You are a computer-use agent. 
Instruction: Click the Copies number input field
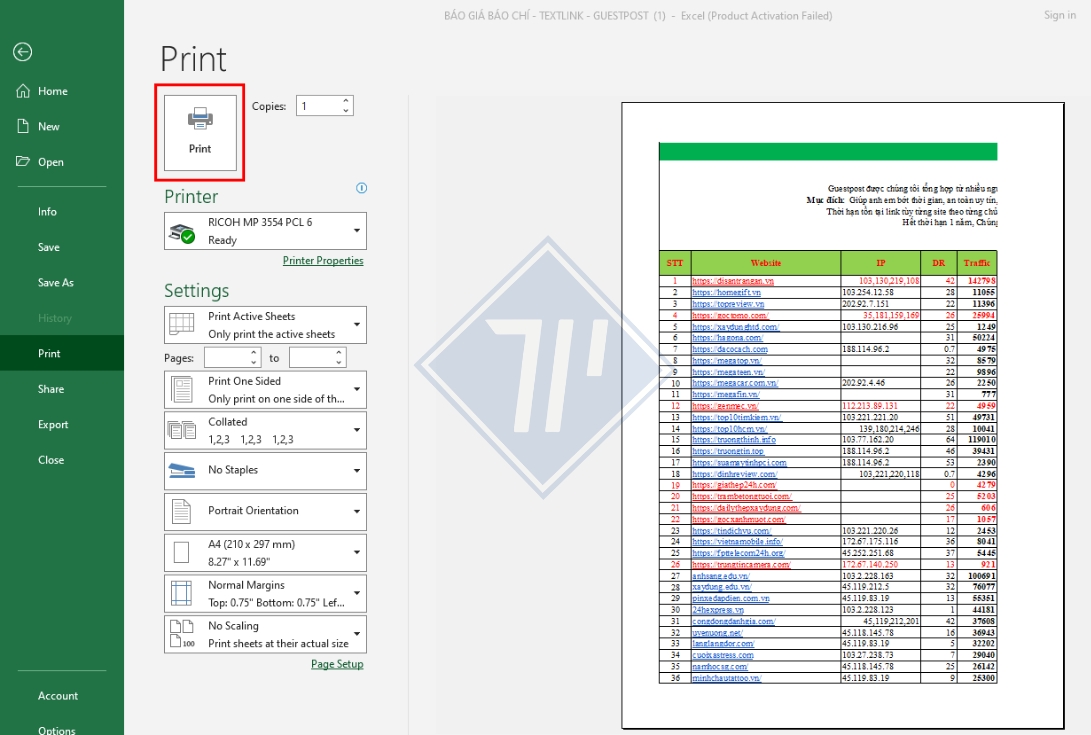[319, 106]
